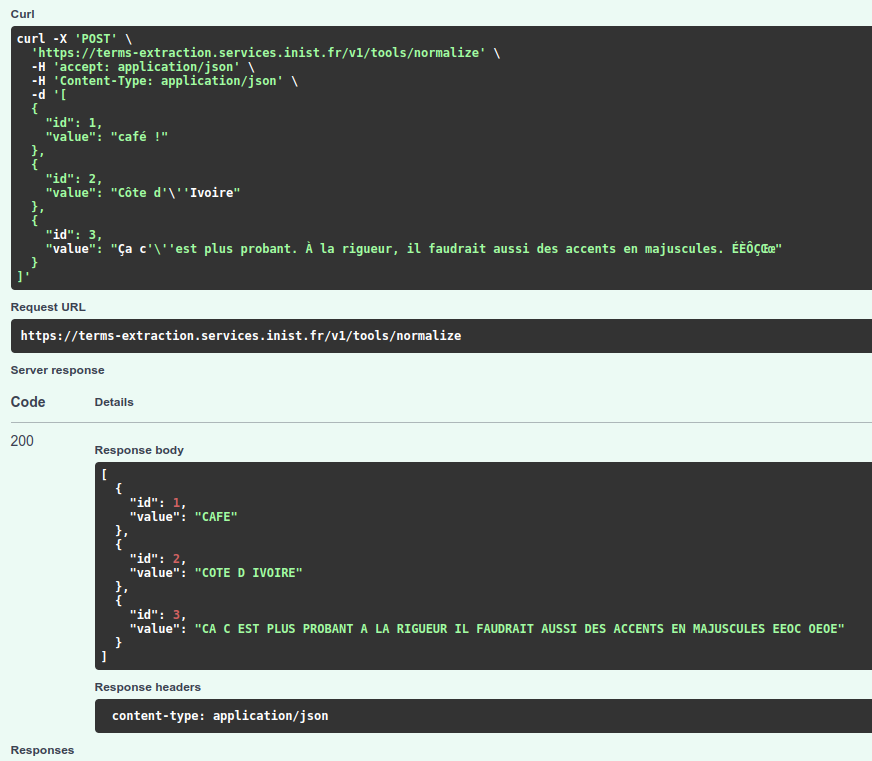Click the "COTE D IVOIRE" response value
This screenshot has width=872, height=761.
click(248, 573)
